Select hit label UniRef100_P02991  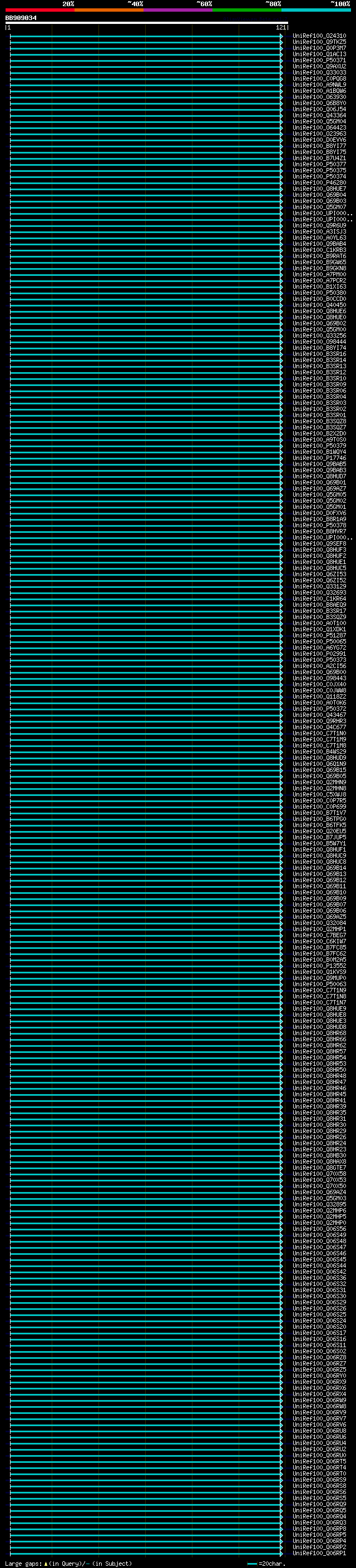tap(319, 654)
